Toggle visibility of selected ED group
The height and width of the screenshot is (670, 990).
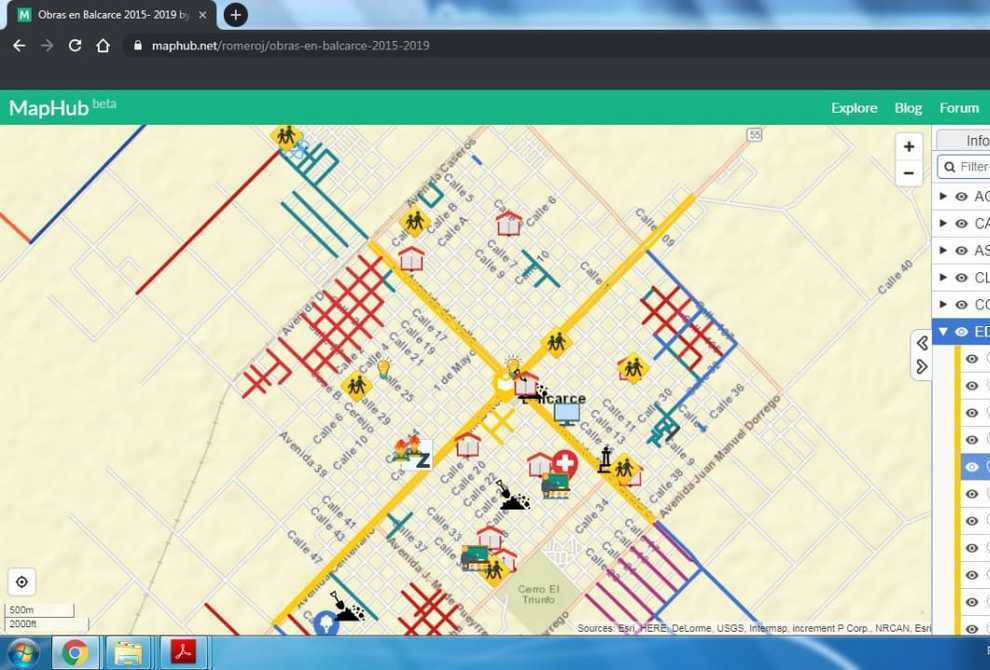click(x=961, y=332)
